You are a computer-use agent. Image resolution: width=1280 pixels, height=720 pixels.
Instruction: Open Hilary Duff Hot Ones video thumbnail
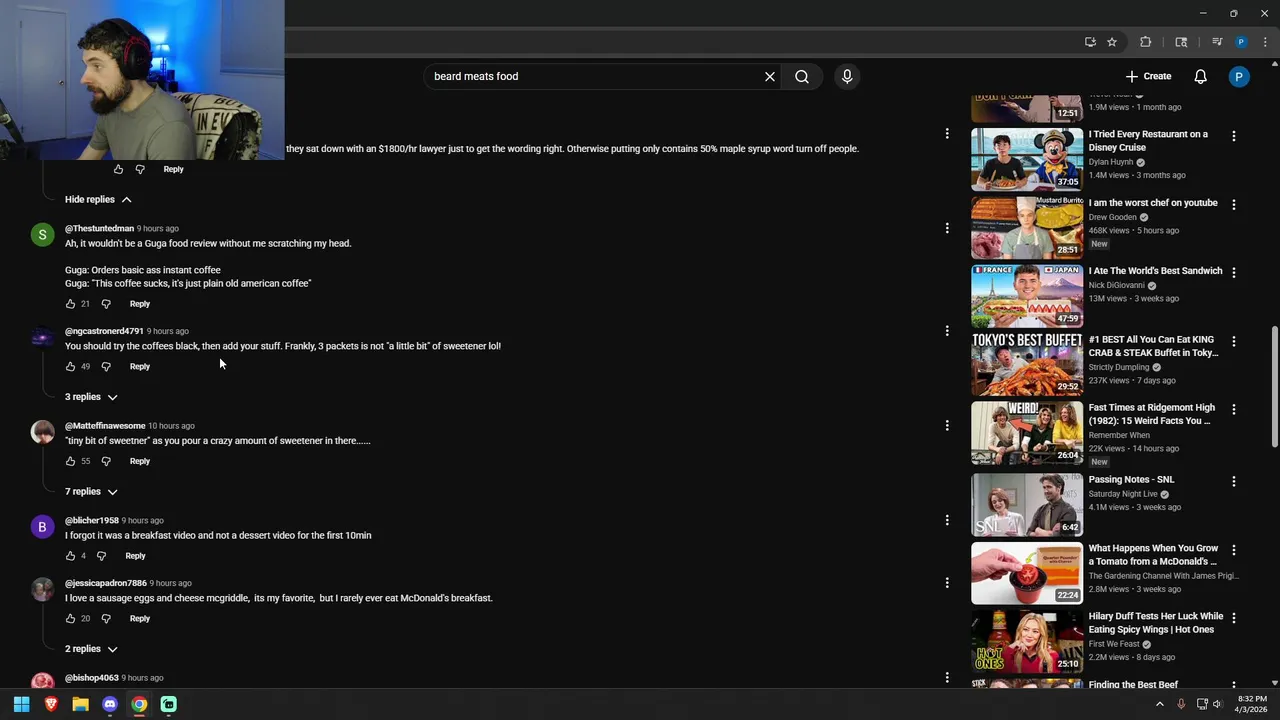[x=1027, y=642]
